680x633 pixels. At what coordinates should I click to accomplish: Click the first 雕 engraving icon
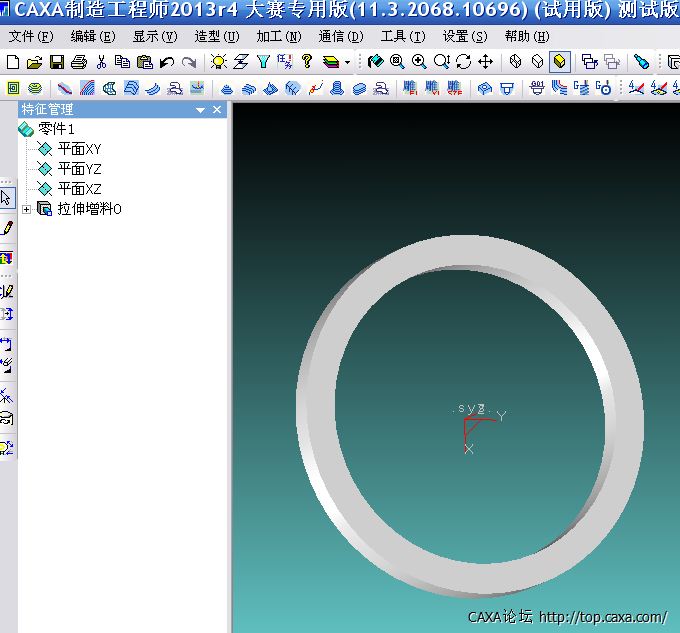pos(410,88)
